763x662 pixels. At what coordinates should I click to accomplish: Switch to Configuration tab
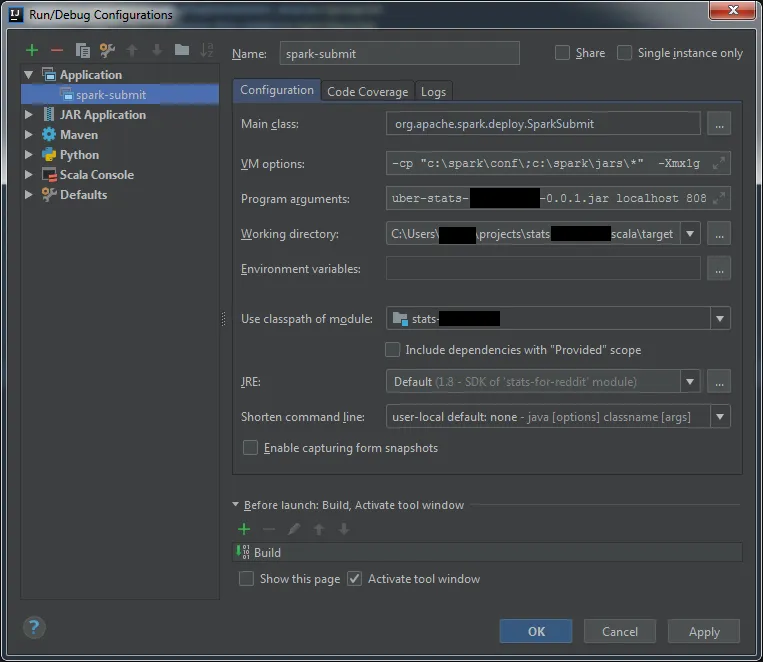[277, 91]
